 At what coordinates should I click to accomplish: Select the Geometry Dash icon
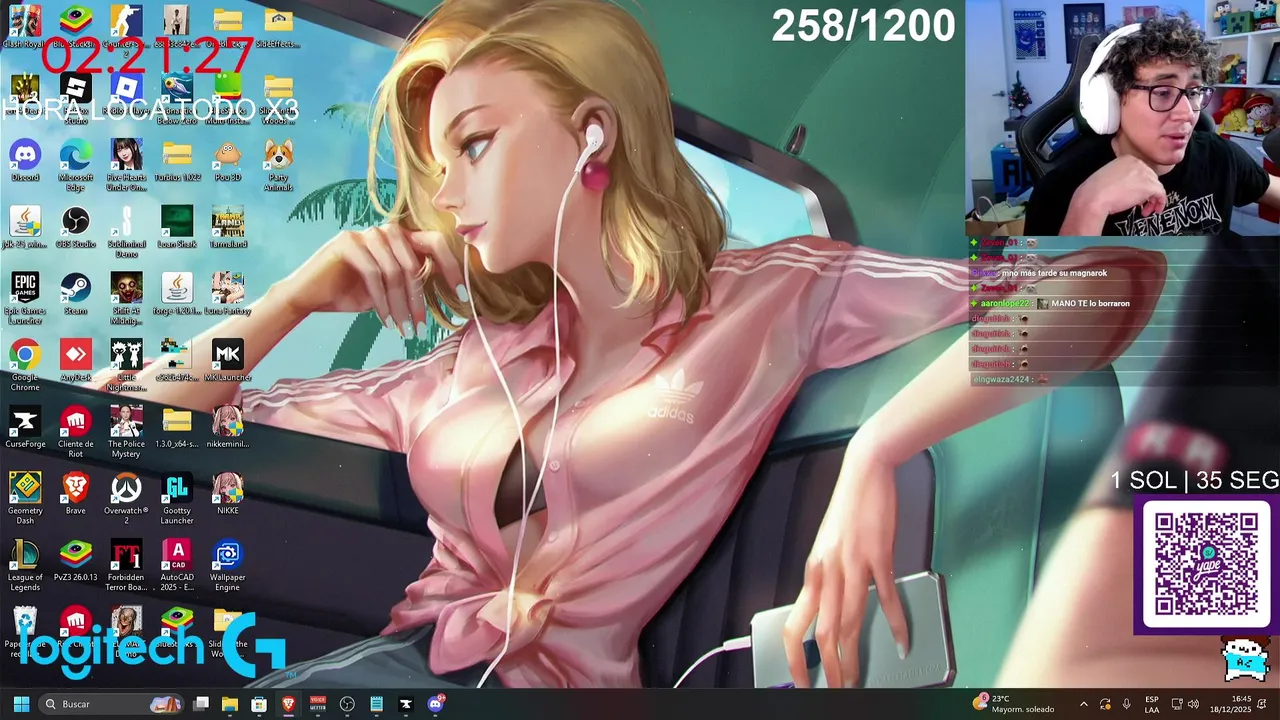click(x=25, y=498)
